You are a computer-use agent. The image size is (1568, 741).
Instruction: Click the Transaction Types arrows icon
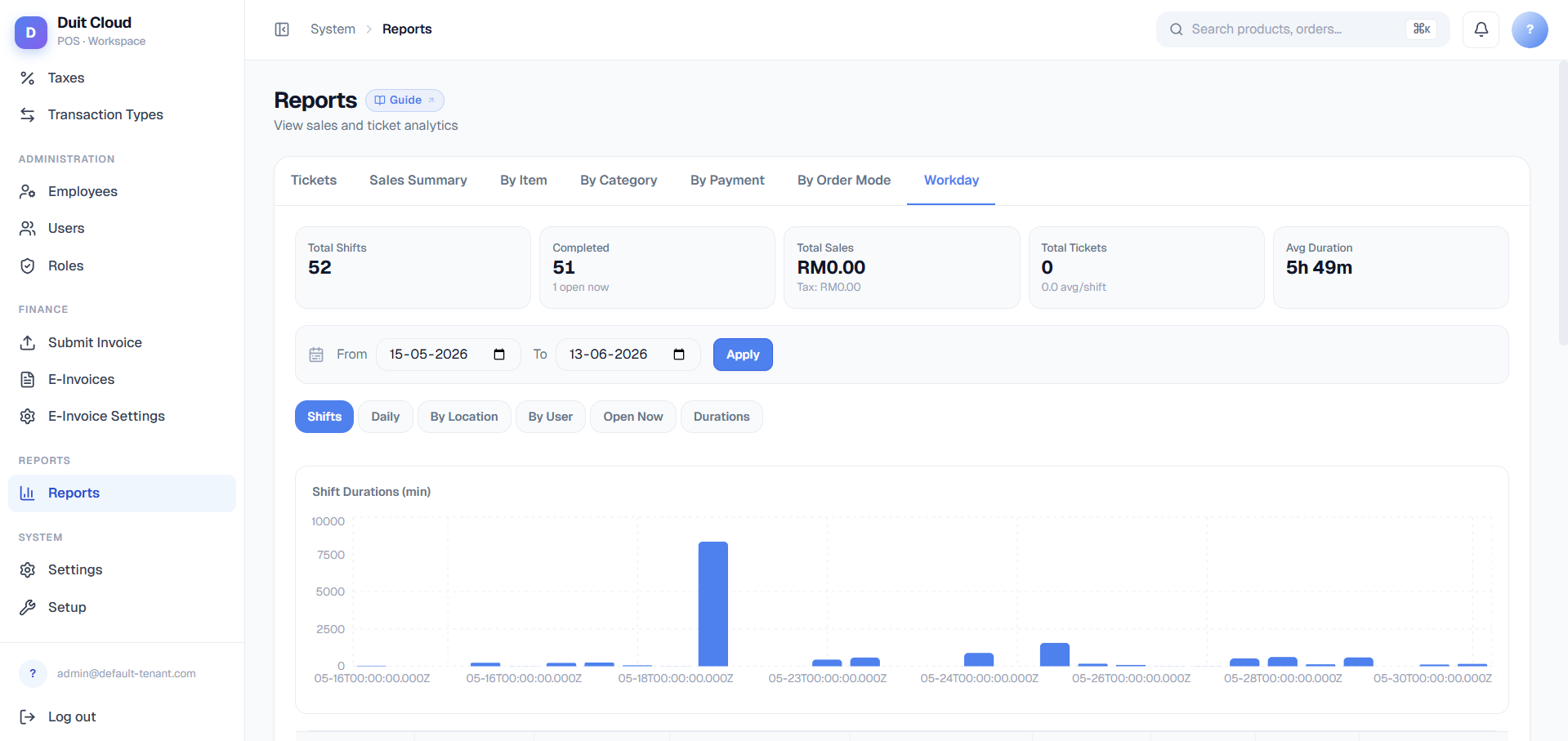[x=28, y=114]
